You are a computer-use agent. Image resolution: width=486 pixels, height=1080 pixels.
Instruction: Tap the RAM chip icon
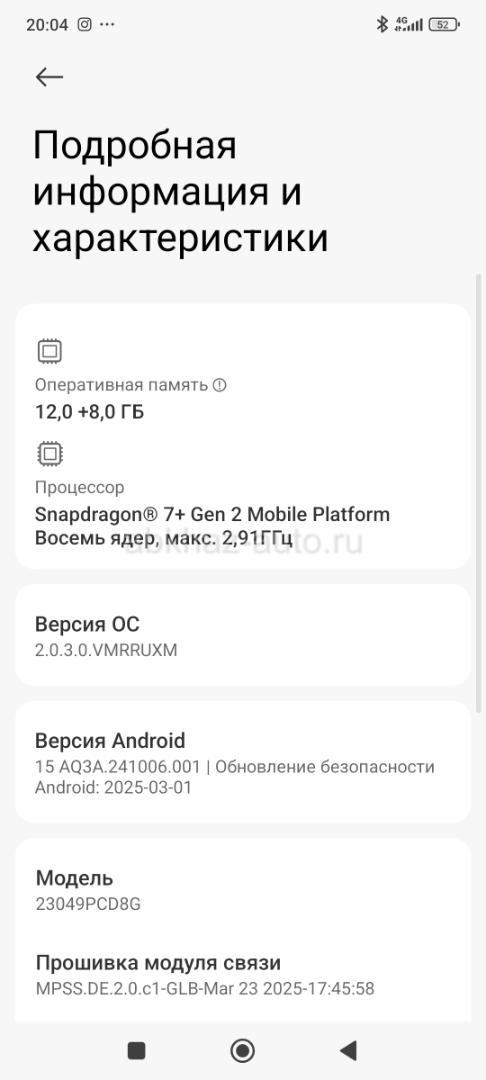[x=50, y=352]
